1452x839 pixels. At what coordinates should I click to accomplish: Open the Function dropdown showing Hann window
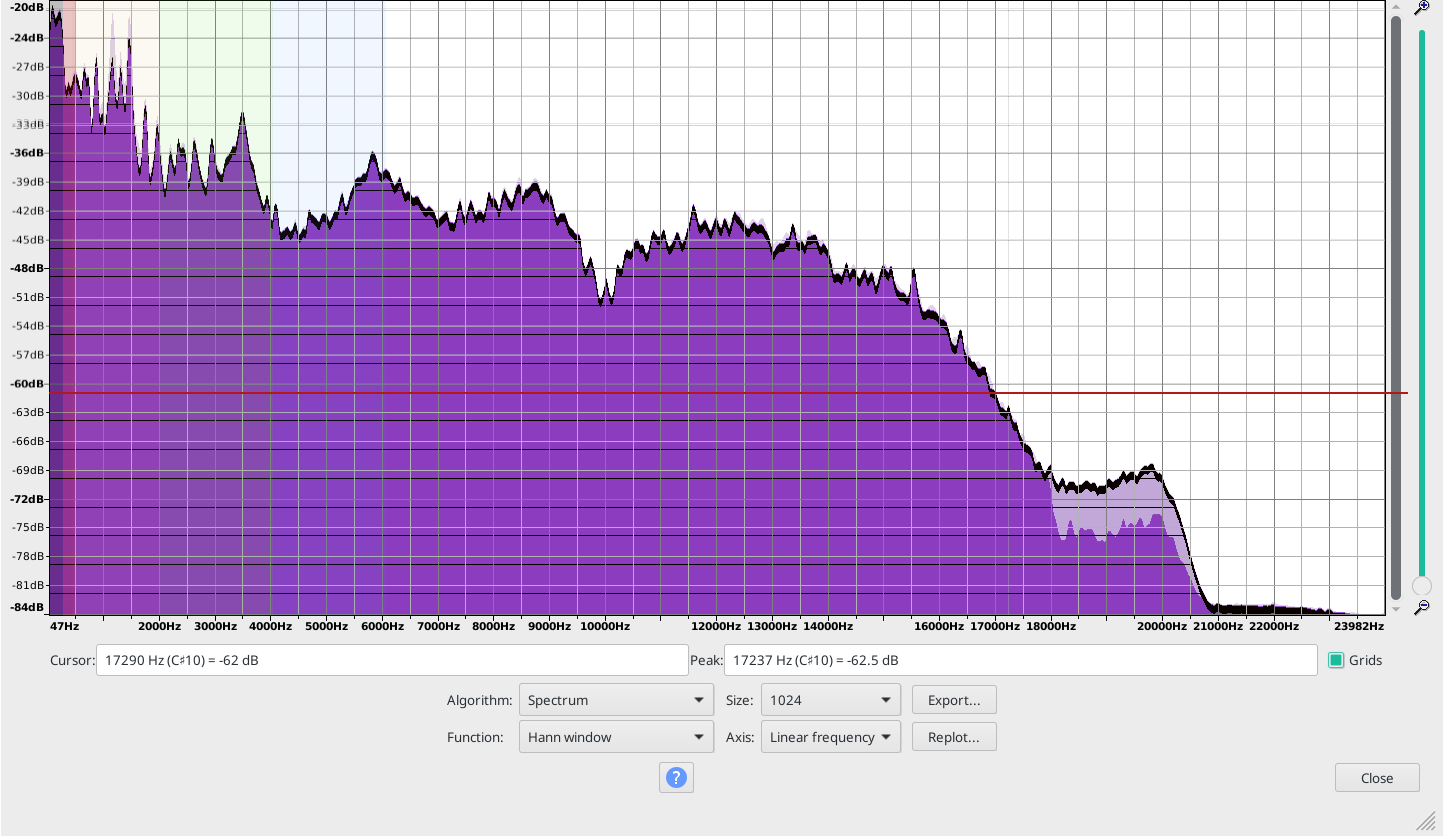616,737
